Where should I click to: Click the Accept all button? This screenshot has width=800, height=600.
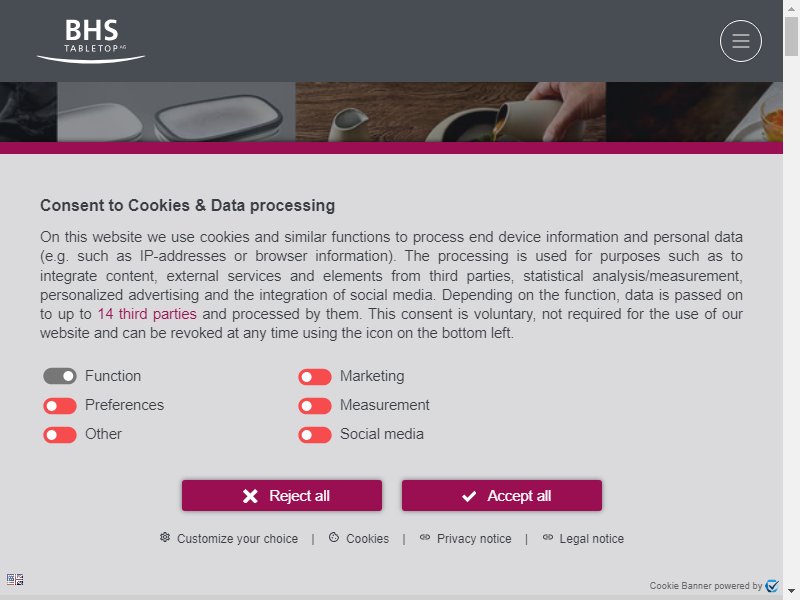(502, 495)
